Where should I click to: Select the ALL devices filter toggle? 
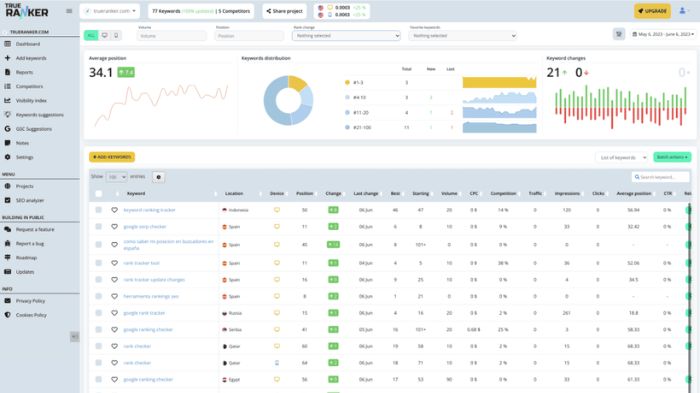[91, 35]
